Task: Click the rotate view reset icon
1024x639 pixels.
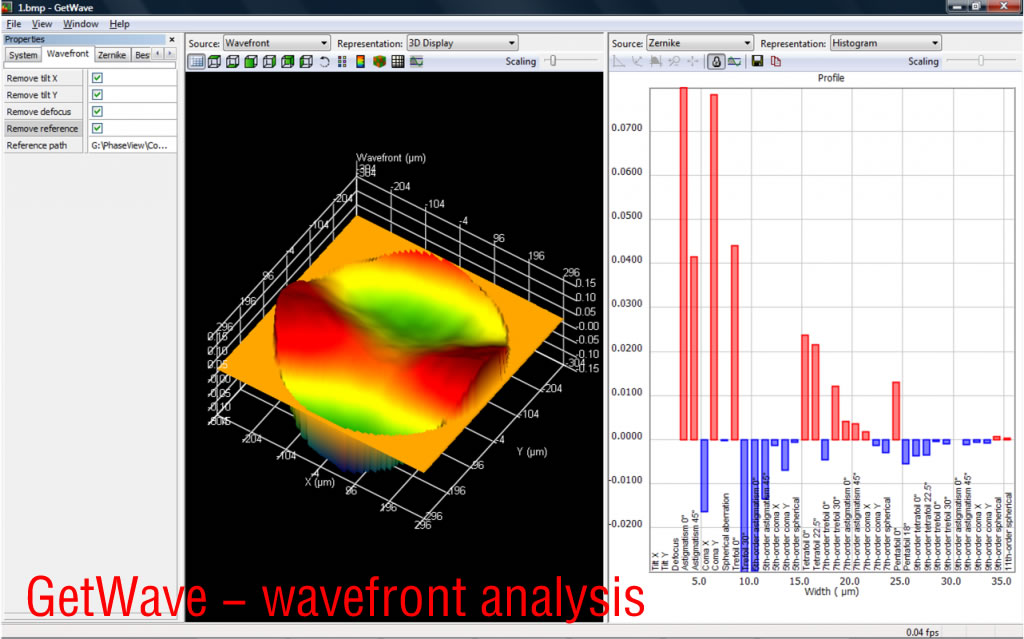Action: coord(324,62)
